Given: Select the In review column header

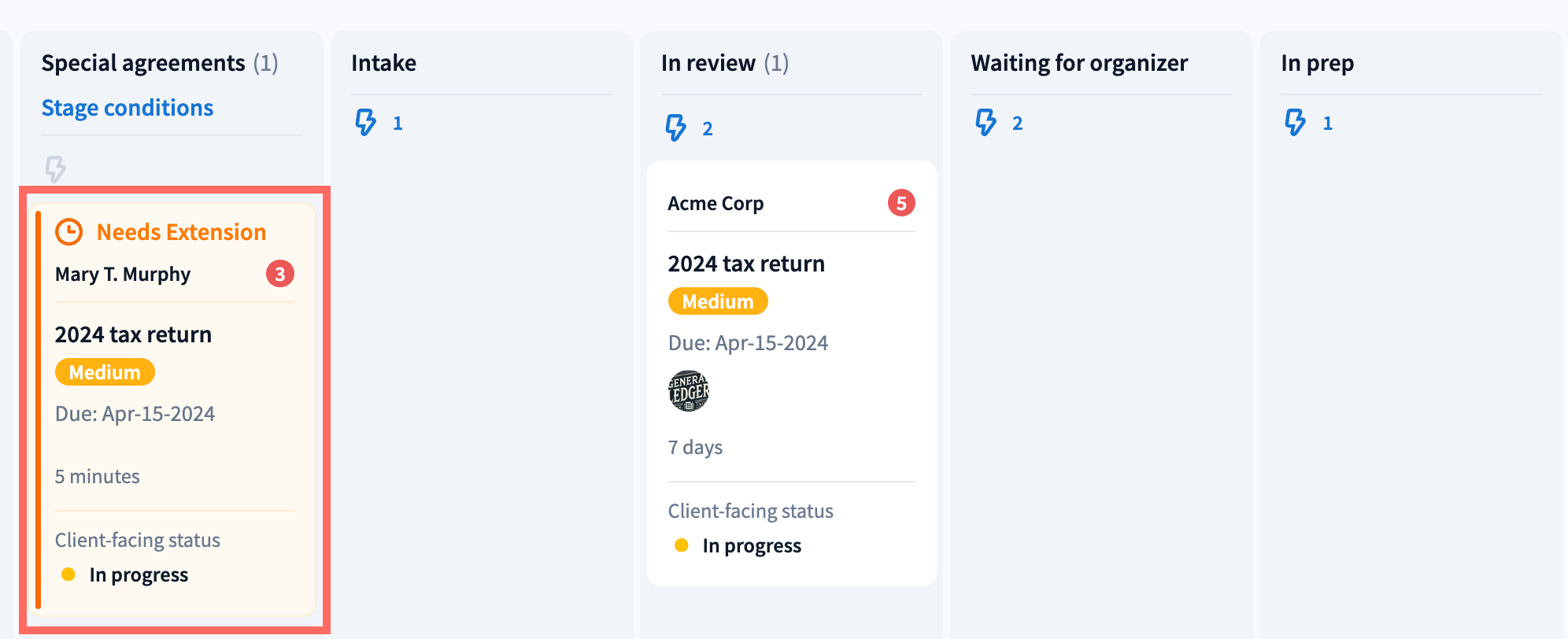Looking at the screenshot, I should pyautogui.click(x=708, y=63).
